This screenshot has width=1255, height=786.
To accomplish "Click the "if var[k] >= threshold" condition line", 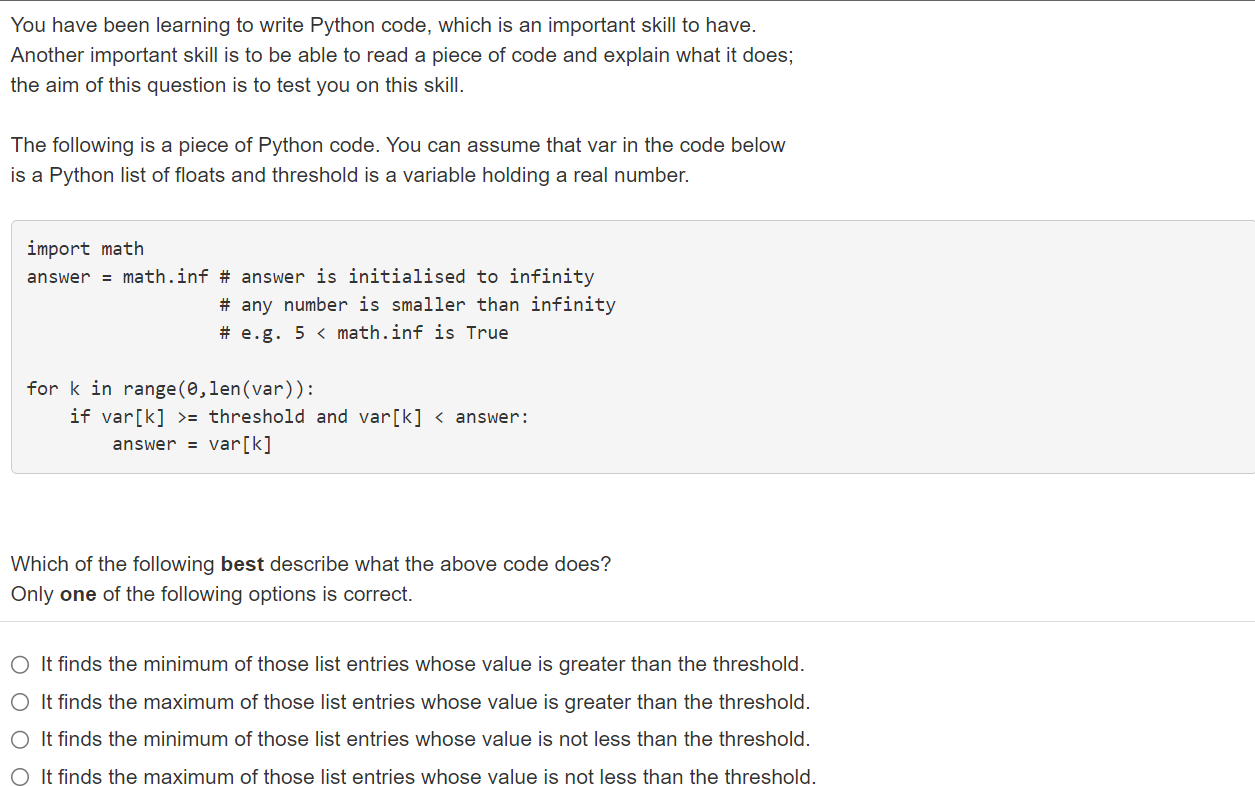I will tap(299, 417).
